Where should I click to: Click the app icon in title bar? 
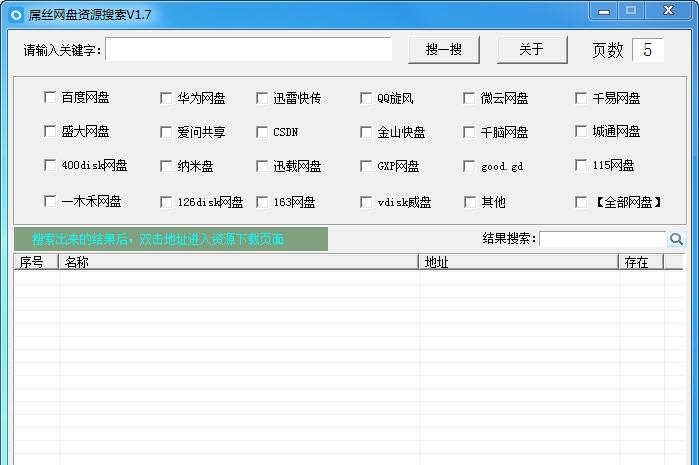coord(16,15)
